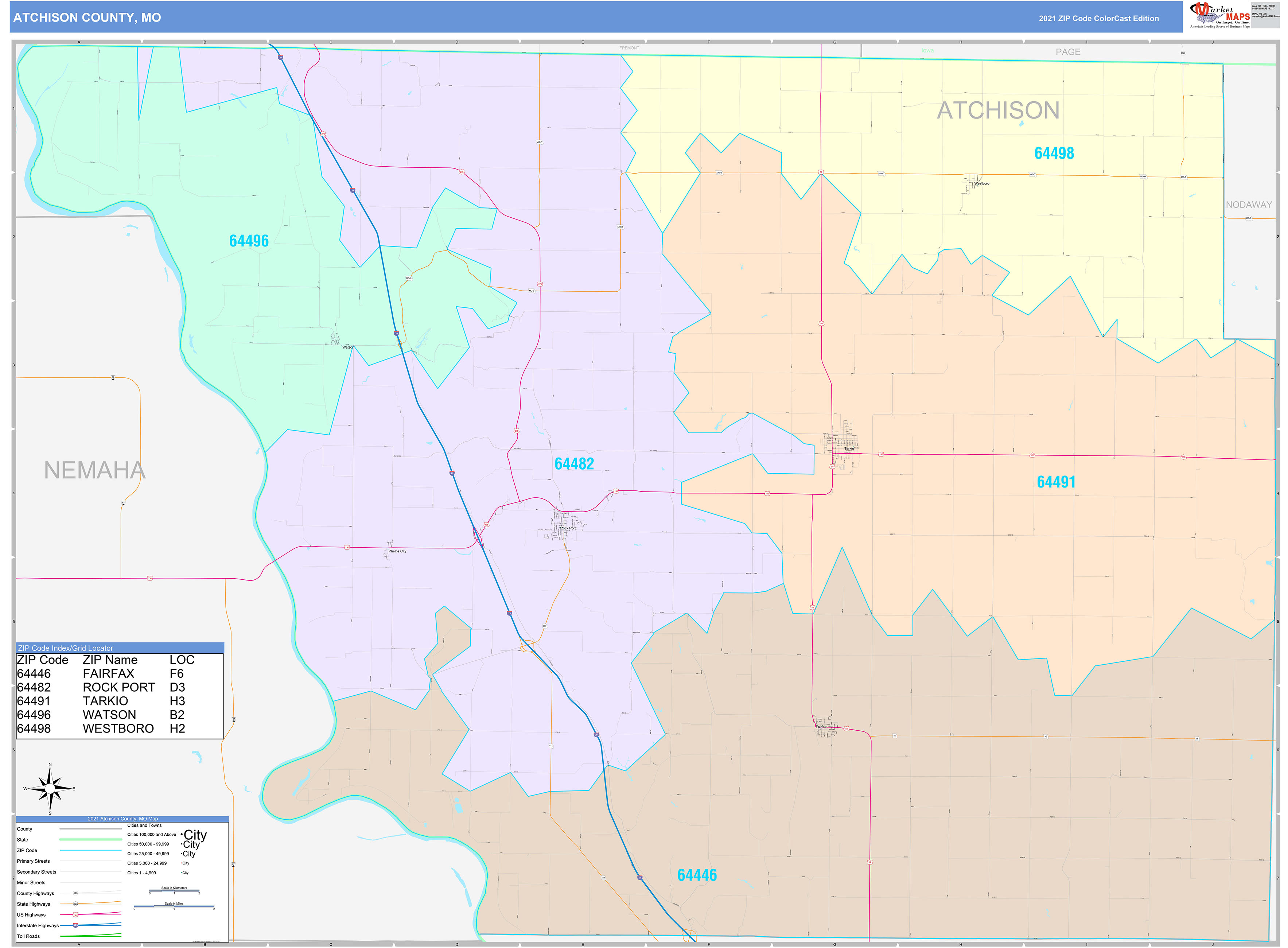Viewport: 1288px width, 948px height.
Task: Toggle the Secondary Streets layer in legend
Action: (x=37, y=872)
